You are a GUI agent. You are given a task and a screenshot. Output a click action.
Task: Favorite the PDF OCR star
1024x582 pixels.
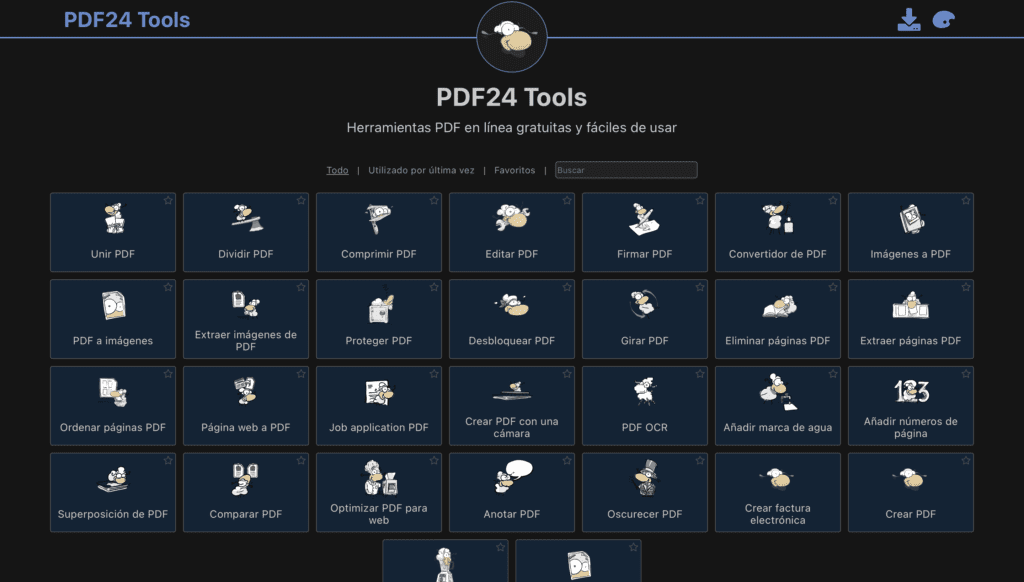700,374
